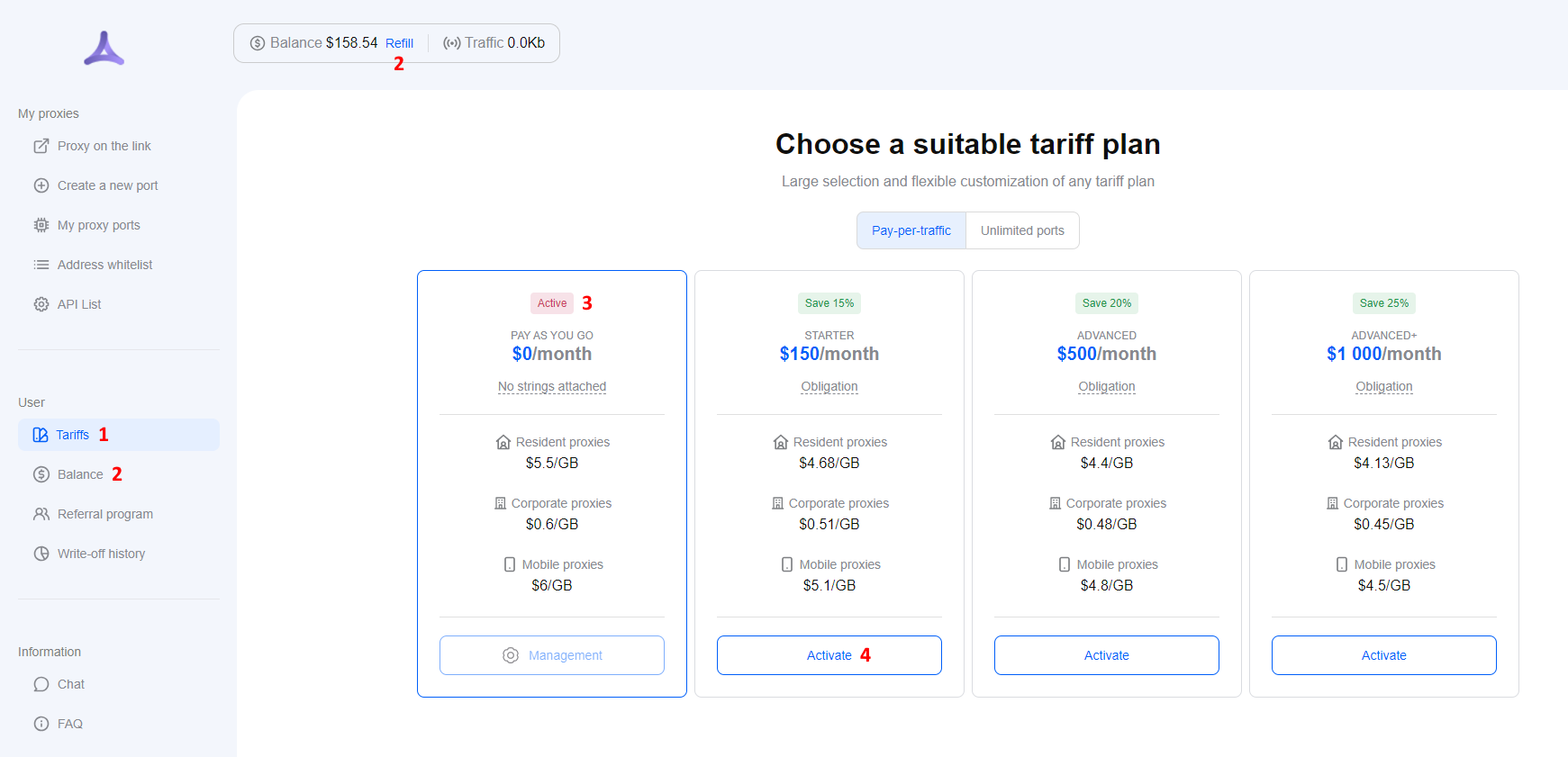The height and width of the screenshot is (757, 1568).
Task: Switch to the Unlimited ports tab
Action: pyautogui.click(x=1022, y=230)
